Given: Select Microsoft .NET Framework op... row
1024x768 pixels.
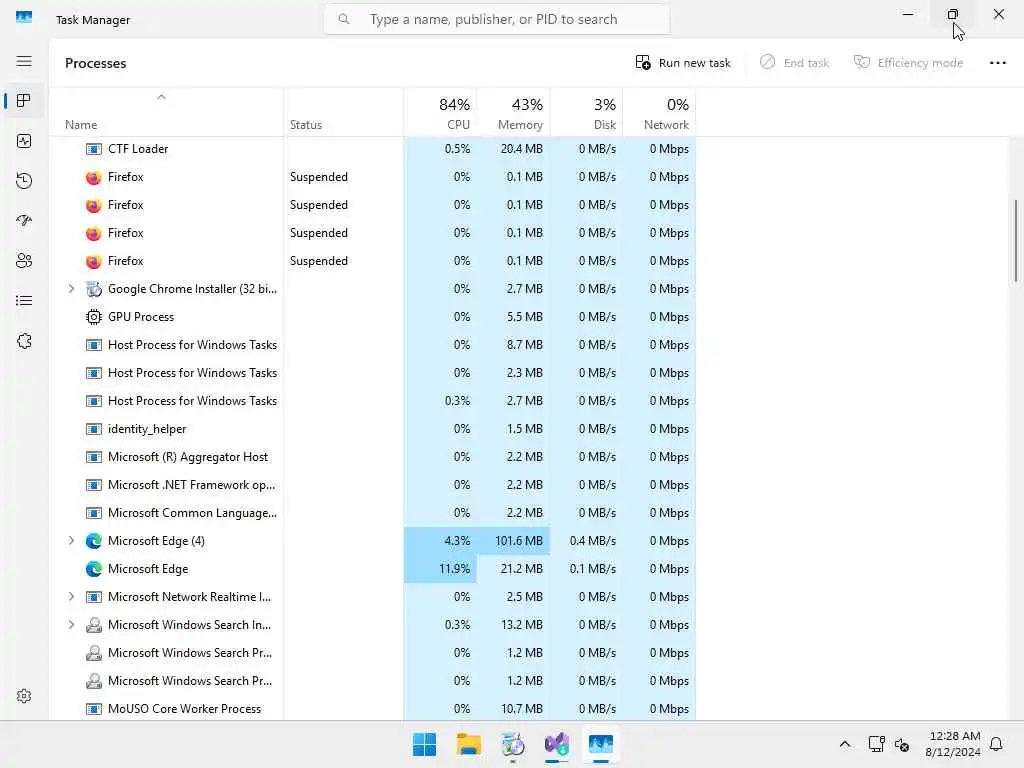Looking at the screenshot, I should pos(372,485).
